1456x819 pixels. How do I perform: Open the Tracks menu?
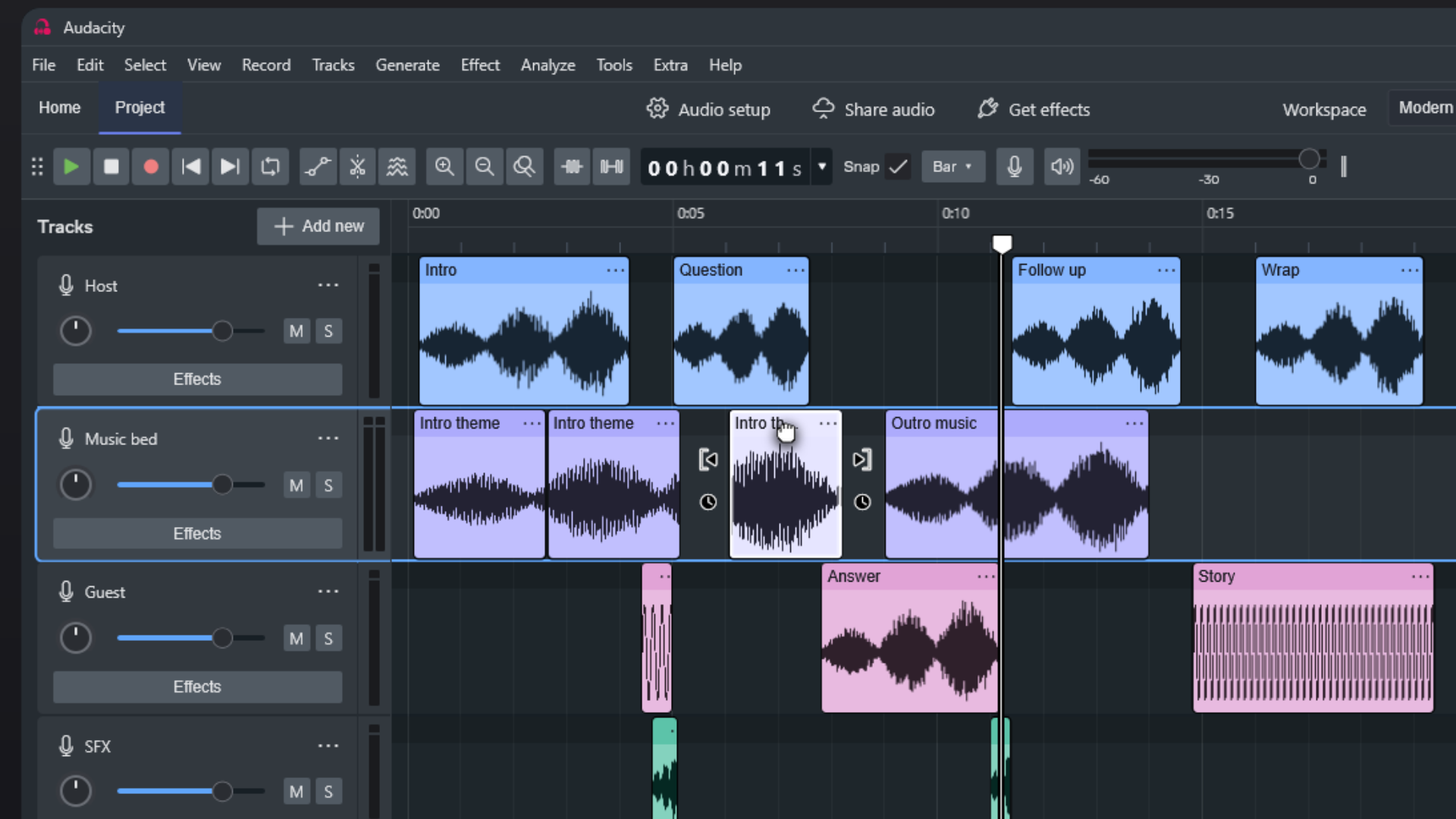click(333, 65)
